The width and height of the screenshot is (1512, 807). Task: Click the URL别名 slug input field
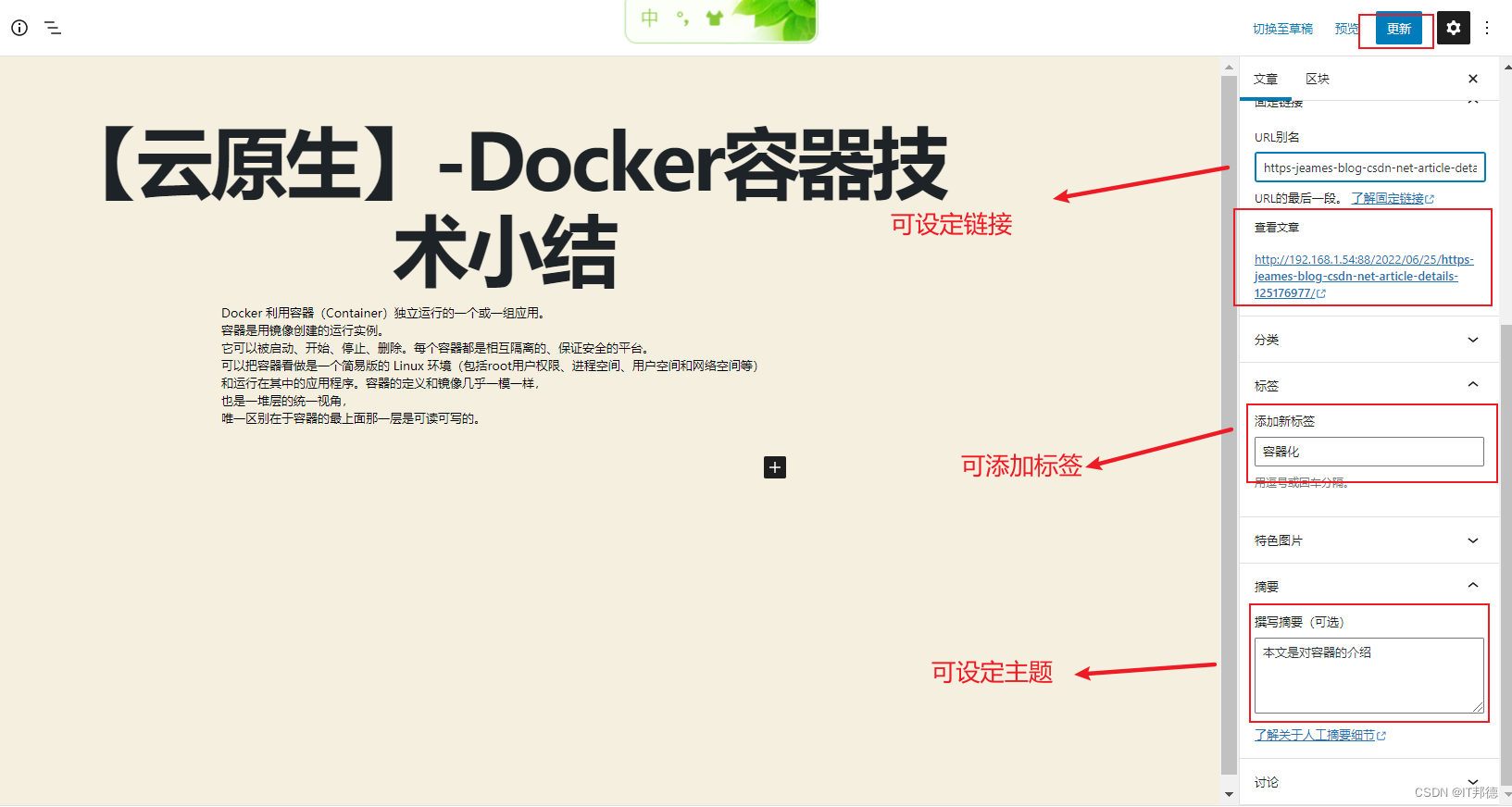(x=1370, y=168)
